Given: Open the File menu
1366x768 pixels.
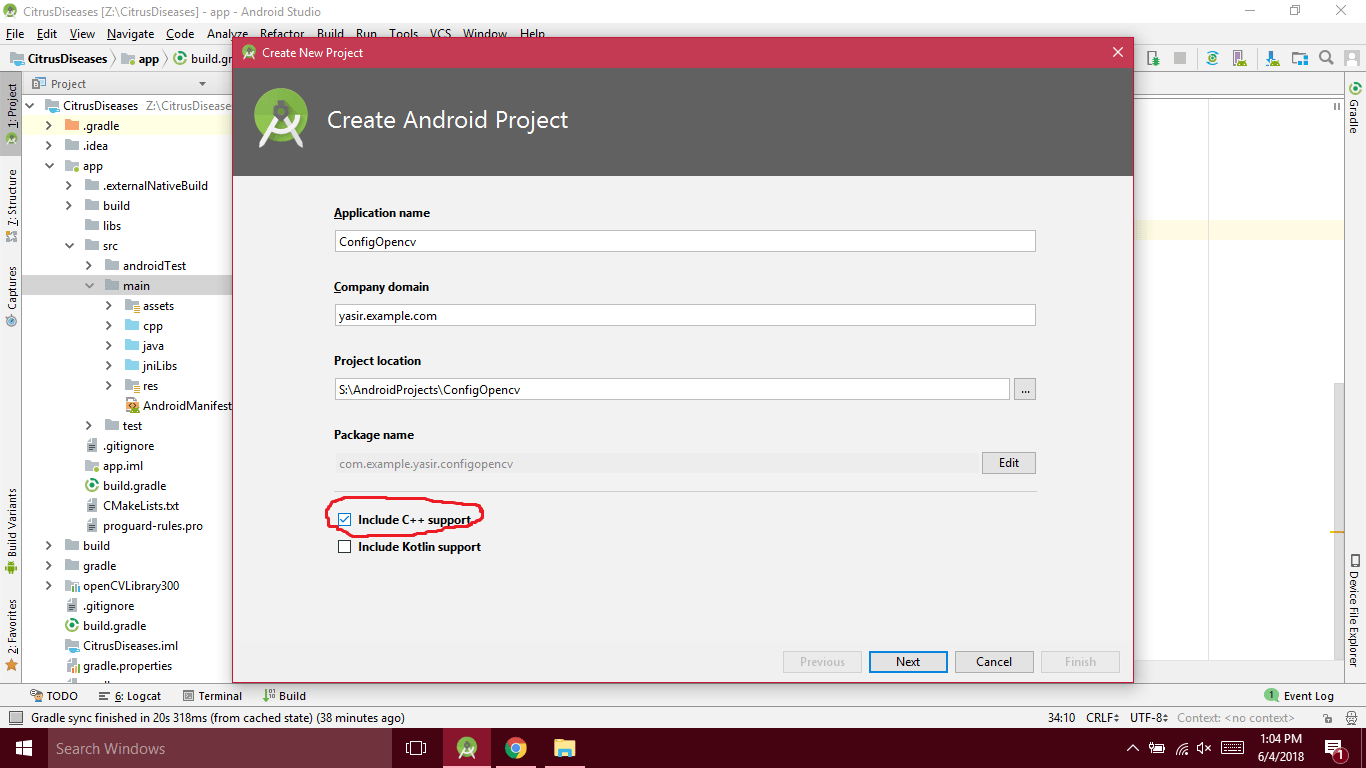Looking at the screenshot, I should click(x=15, y=34).
